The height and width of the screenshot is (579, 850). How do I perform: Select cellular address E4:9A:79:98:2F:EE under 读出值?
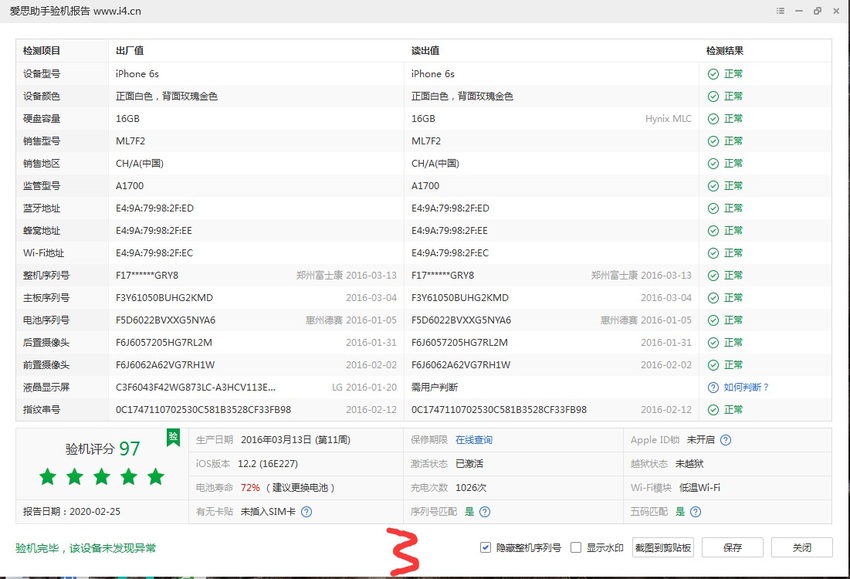(x=449, y=231)
